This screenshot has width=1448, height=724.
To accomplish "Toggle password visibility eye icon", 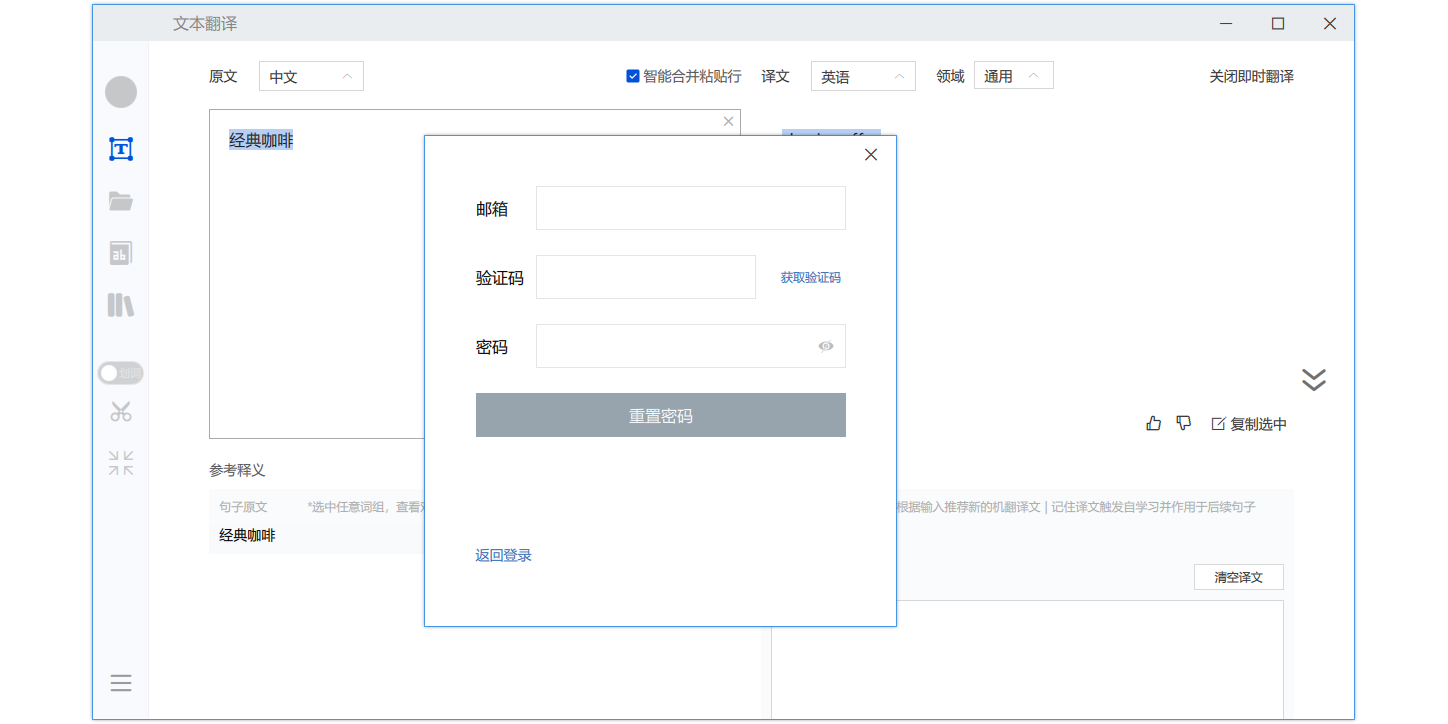I will pyautogui.click(x=826, y=346).
